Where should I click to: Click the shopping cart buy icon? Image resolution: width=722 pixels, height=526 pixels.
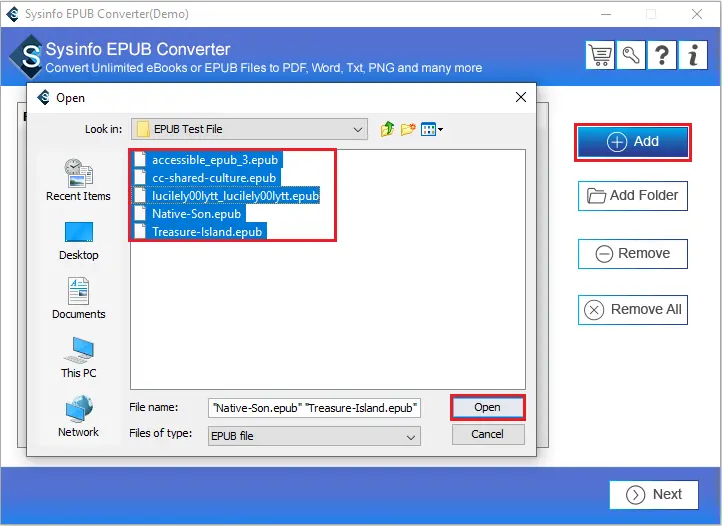coord(600,55)
